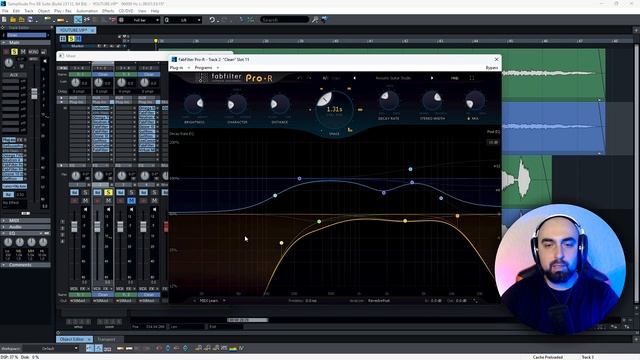This screenshot has width=640, height=360.
Task: Click the Brightness knob in Pro-R
Action: pyautogui.click(x=194, y=104)
